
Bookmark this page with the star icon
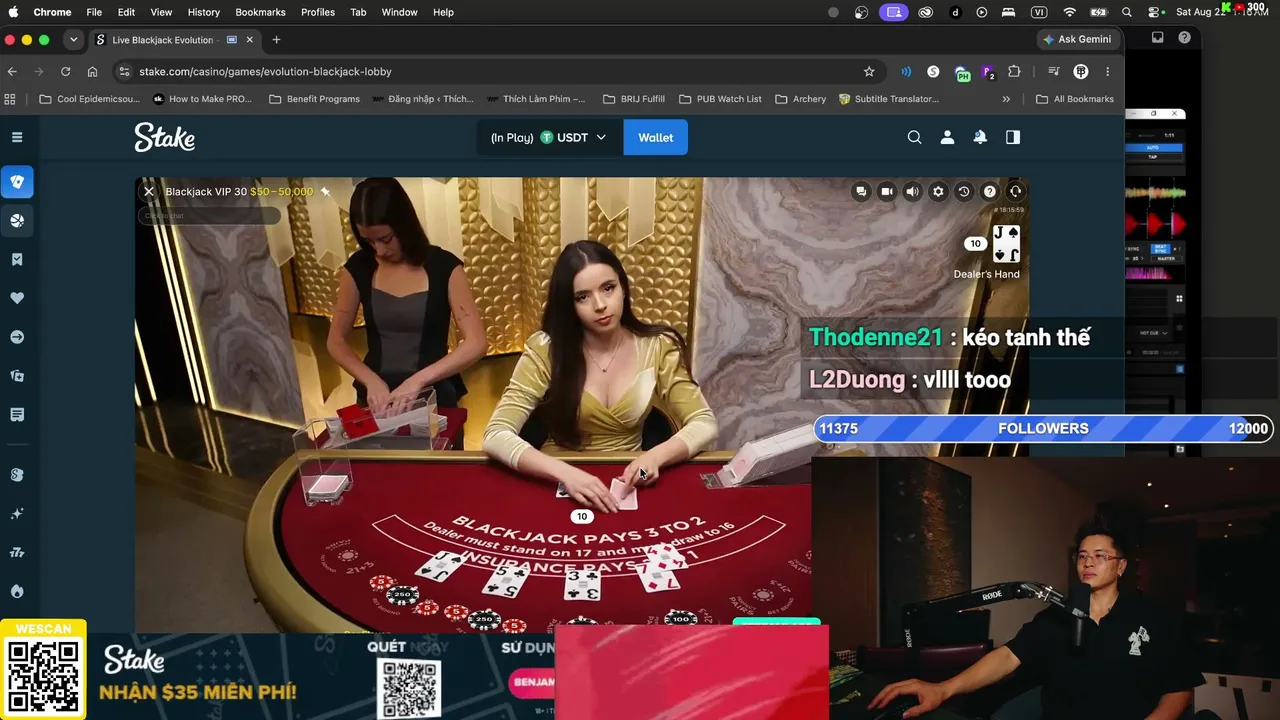tap(869, 72)
